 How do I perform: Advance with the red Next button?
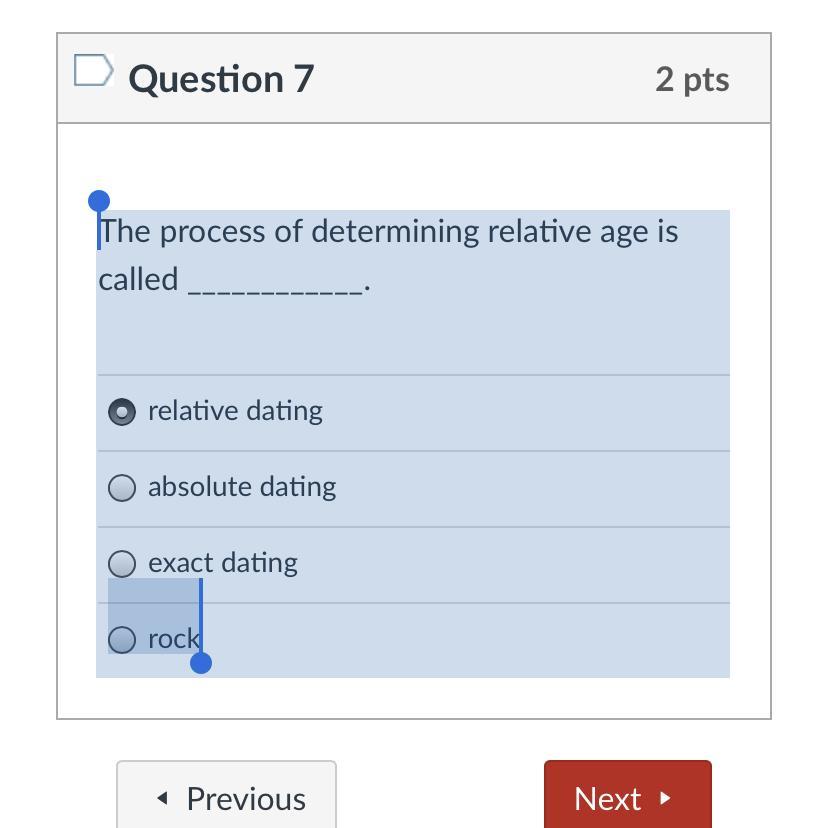coord(628,795)
